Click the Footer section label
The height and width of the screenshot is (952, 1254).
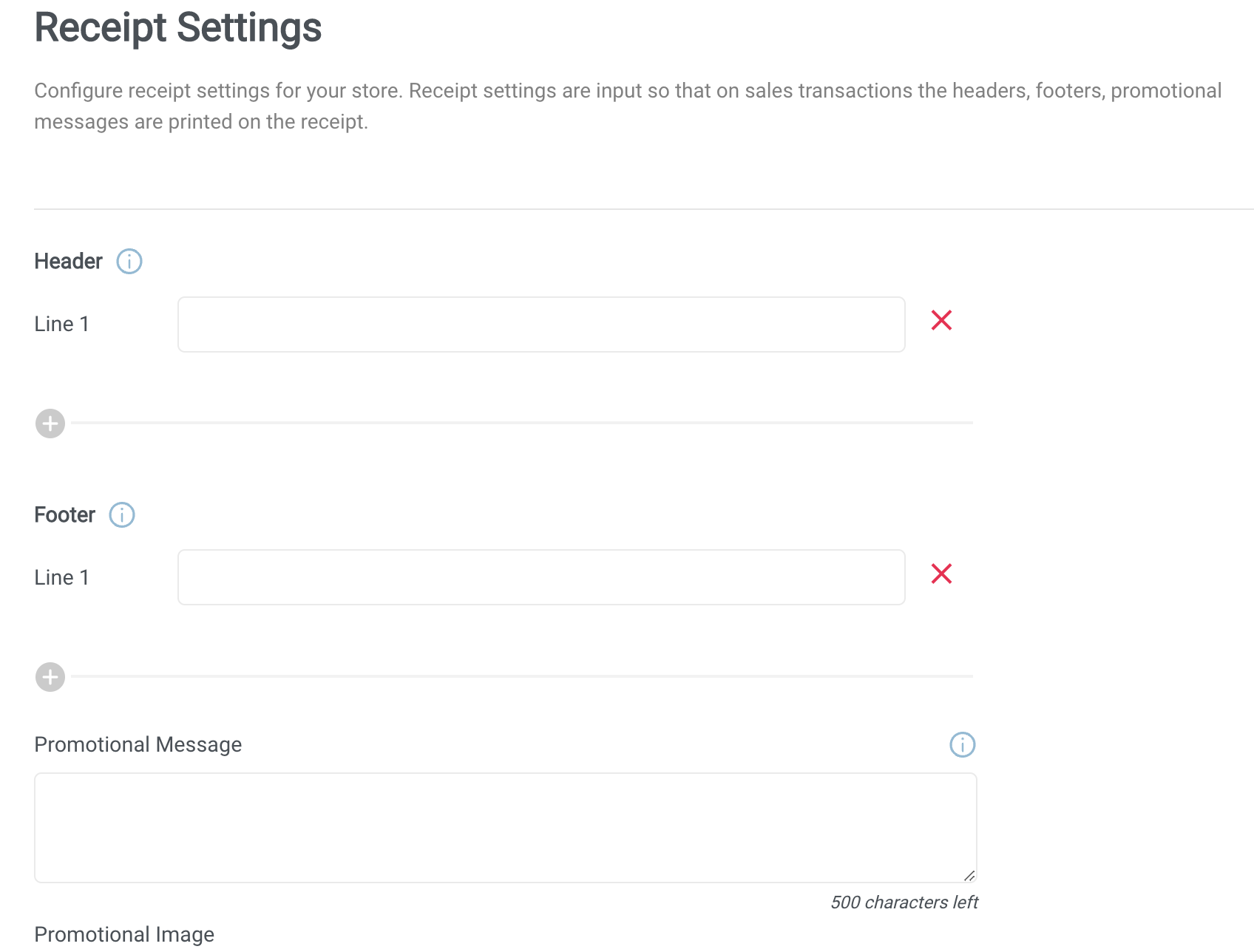pyautogui.click(x=65, y=514)
